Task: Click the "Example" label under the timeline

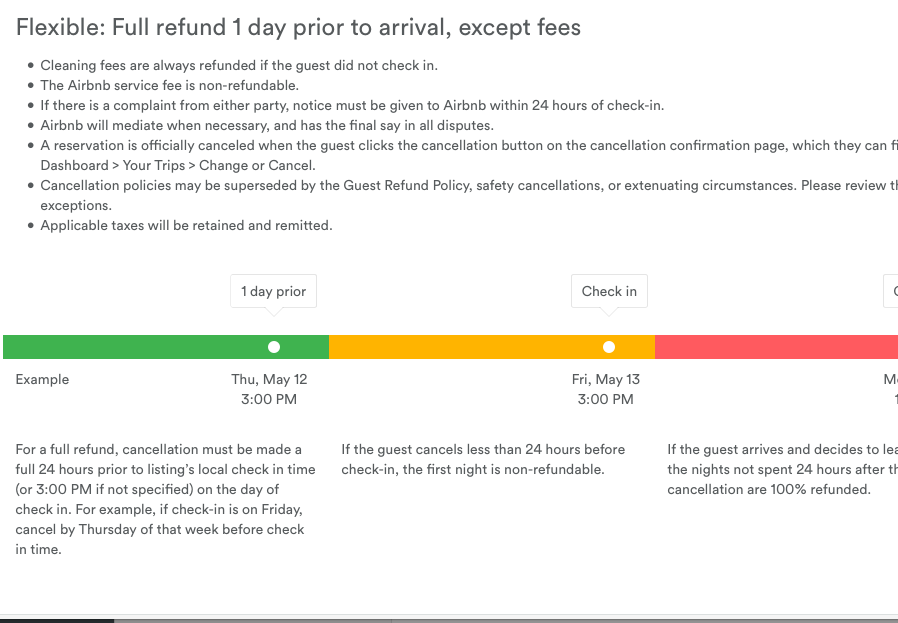Action: click(43, 379)
